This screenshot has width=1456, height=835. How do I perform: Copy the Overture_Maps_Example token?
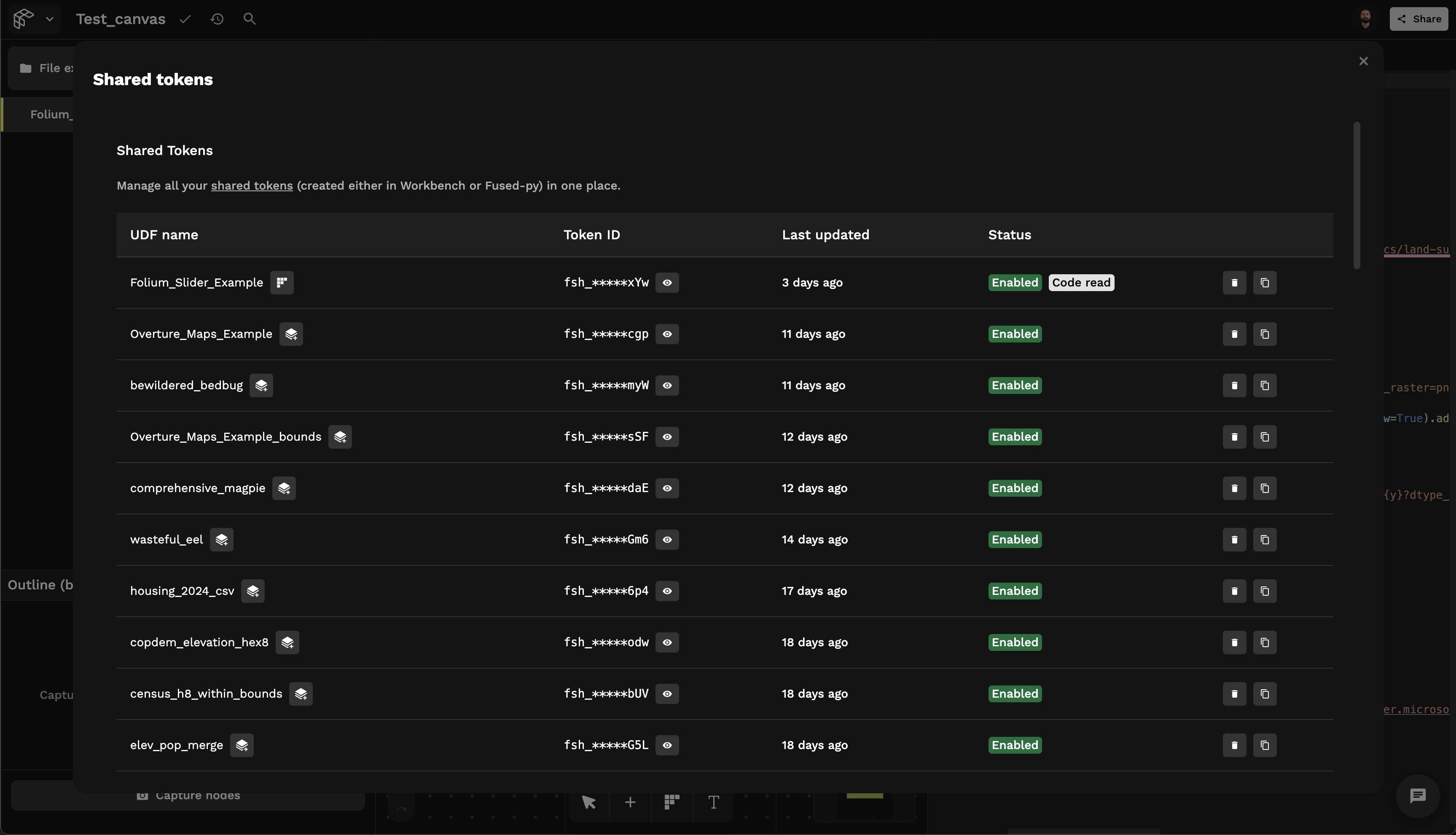(x=1264, y=335)
